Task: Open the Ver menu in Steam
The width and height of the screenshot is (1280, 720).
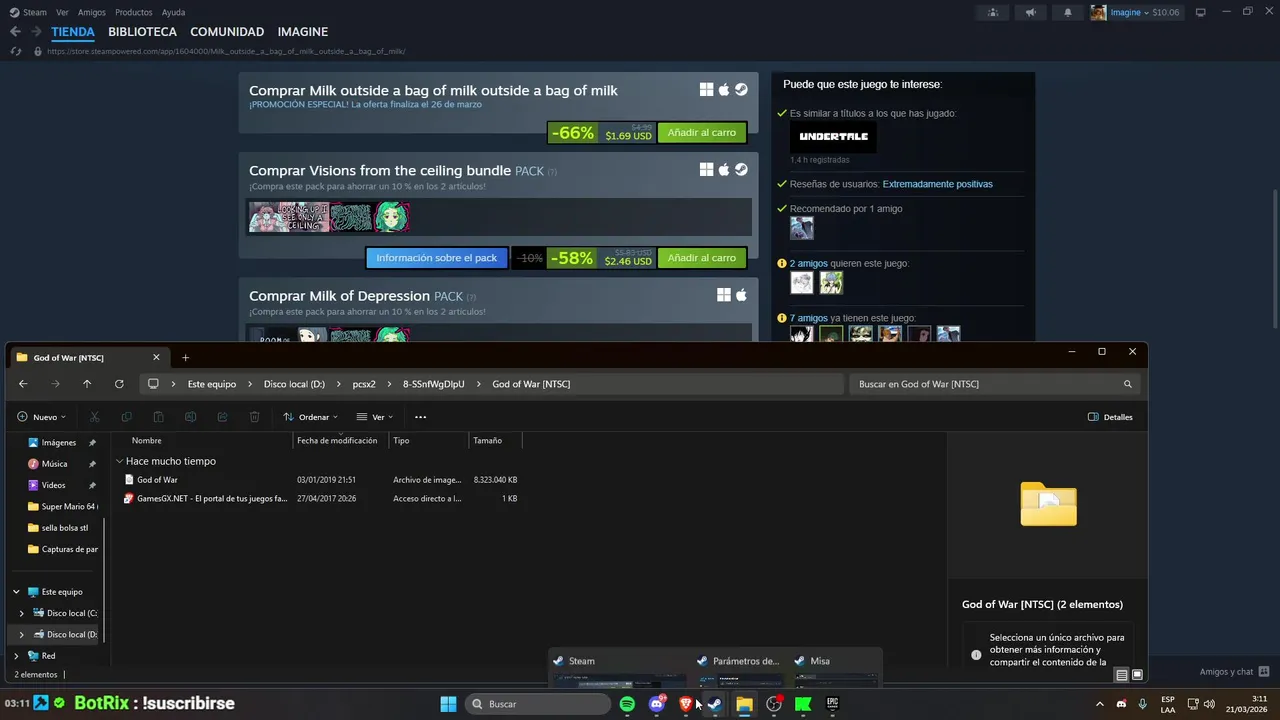Action: pos(62,12)
